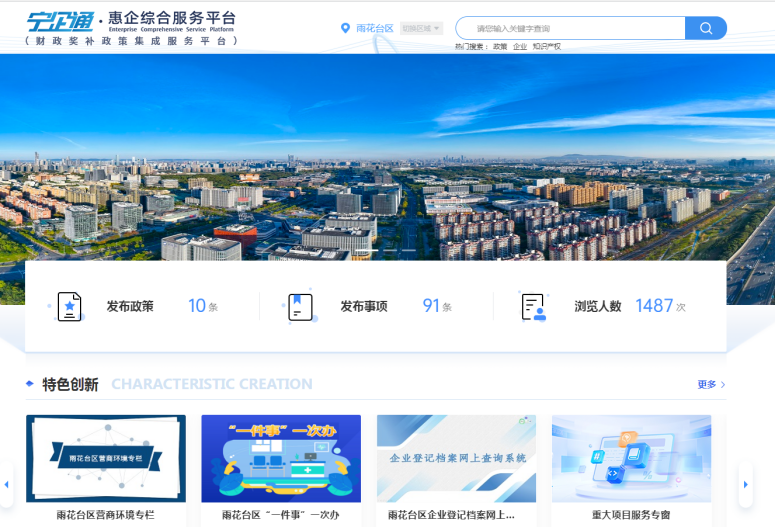Viewport: 775px width, 527px height.
Task: Select hot search term 企业
Action: tap(520, 46)
